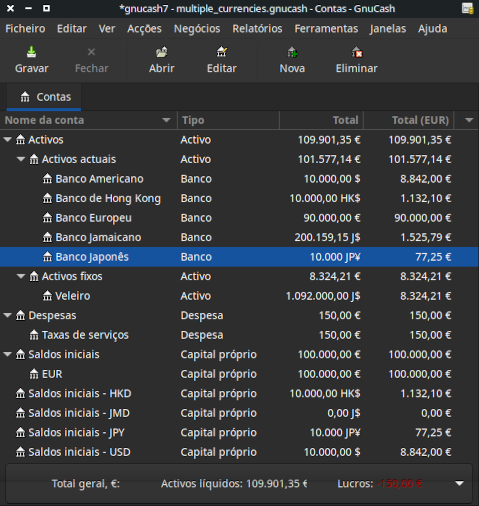
Task: Select the Banco de Hong Kong account name
Action: pyautogui.click(x=108, y=198)
